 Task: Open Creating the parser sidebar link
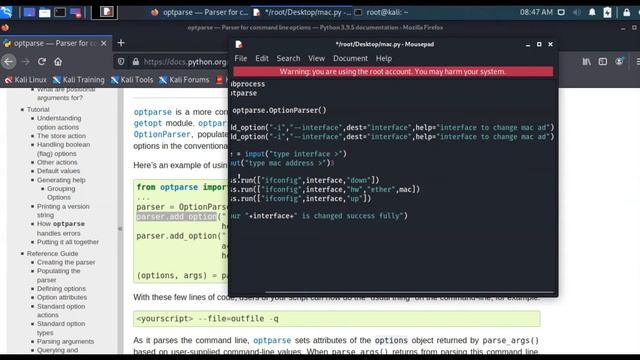[66, 262]
